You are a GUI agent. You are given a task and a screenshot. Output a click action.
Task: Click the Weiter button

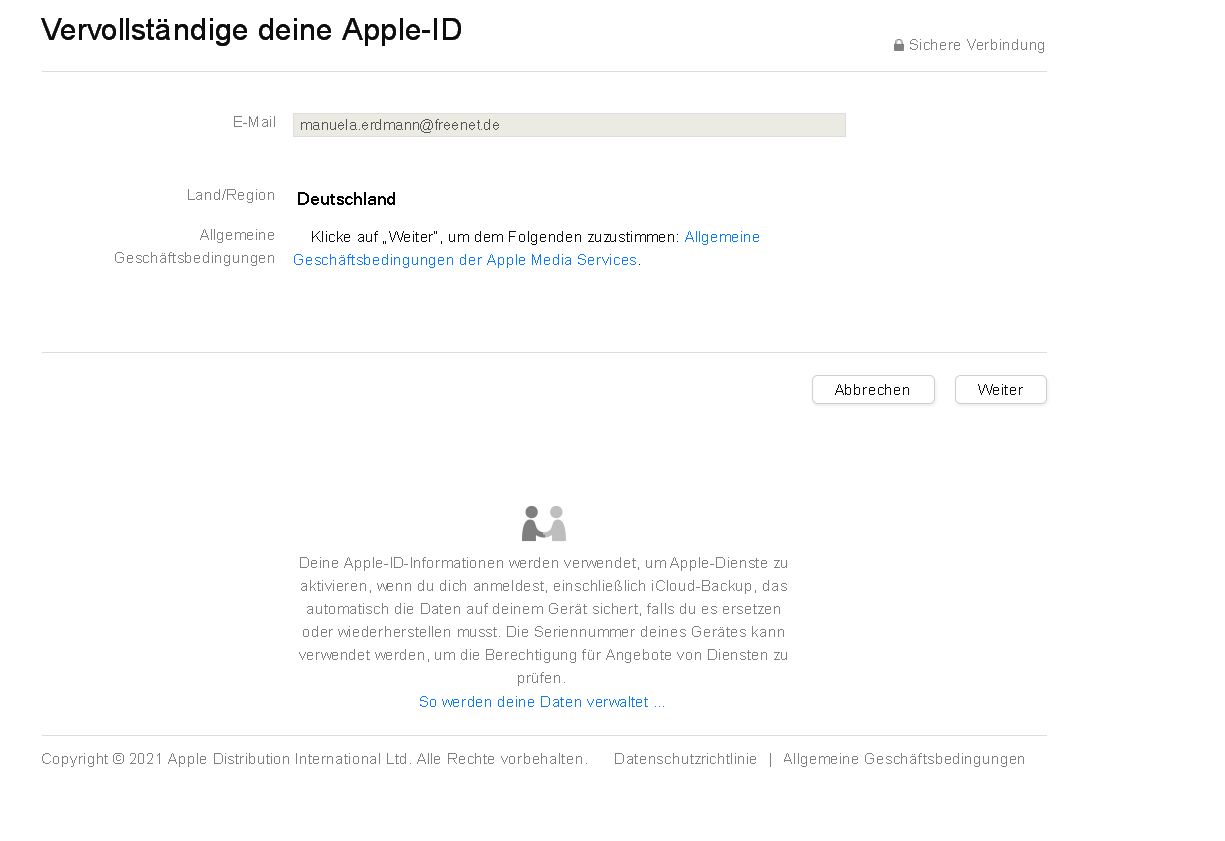(1000, 390)
